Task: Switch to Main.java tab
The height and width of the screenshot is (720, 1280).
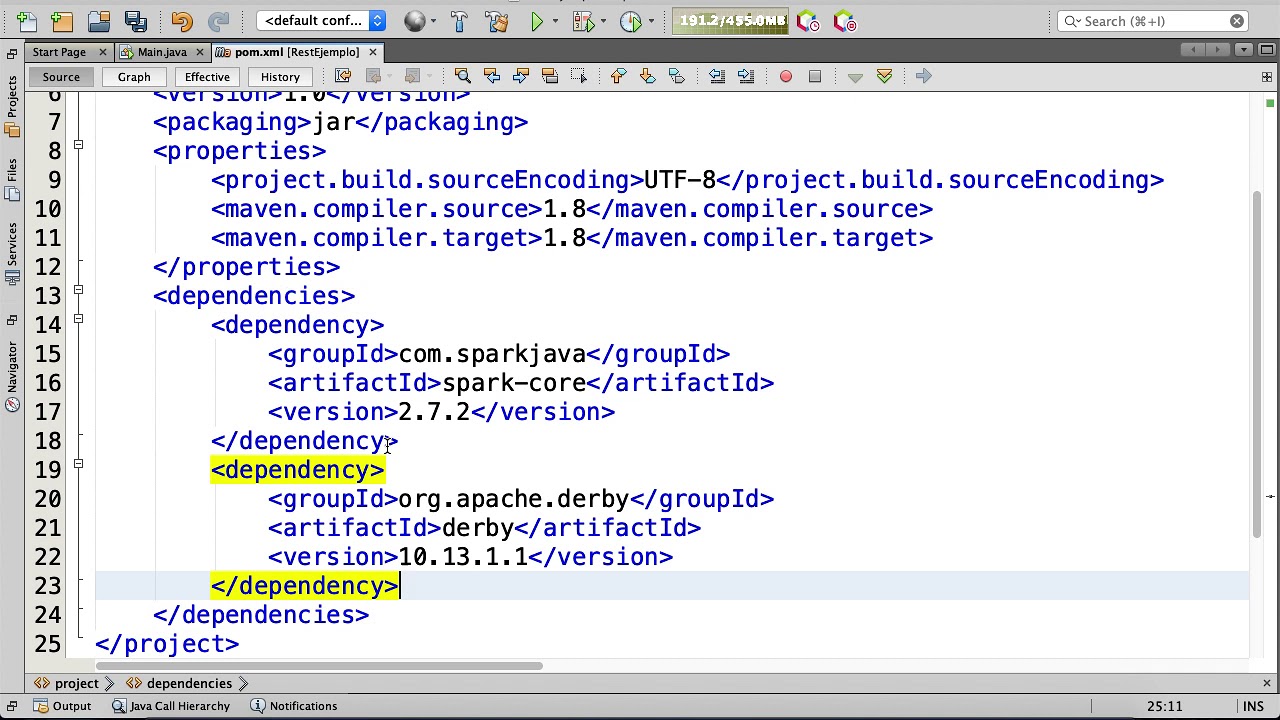Action: pyautogui.click(x=162, y=52)
